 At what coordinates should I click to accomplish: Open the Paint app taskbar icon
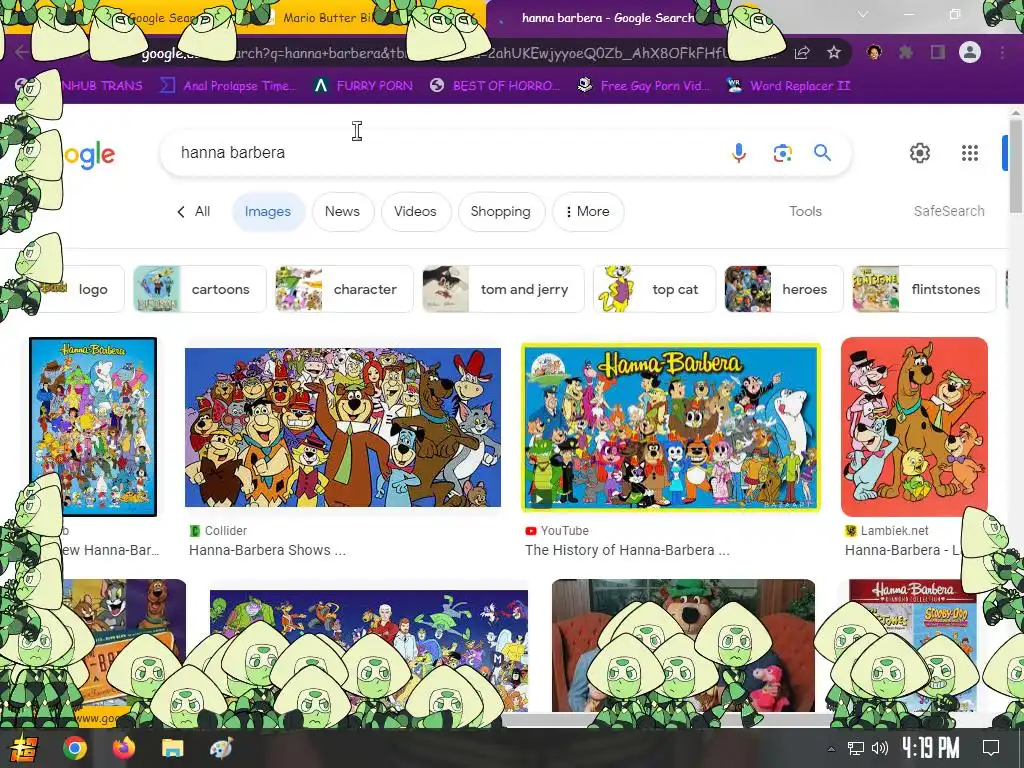(221, 748)
